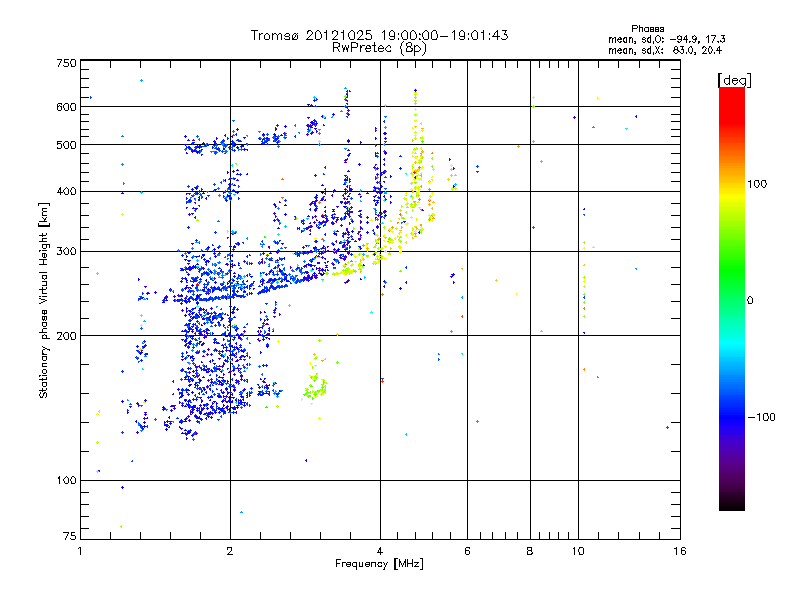Click the colorbar '100' tick label

tap(757, 184)
